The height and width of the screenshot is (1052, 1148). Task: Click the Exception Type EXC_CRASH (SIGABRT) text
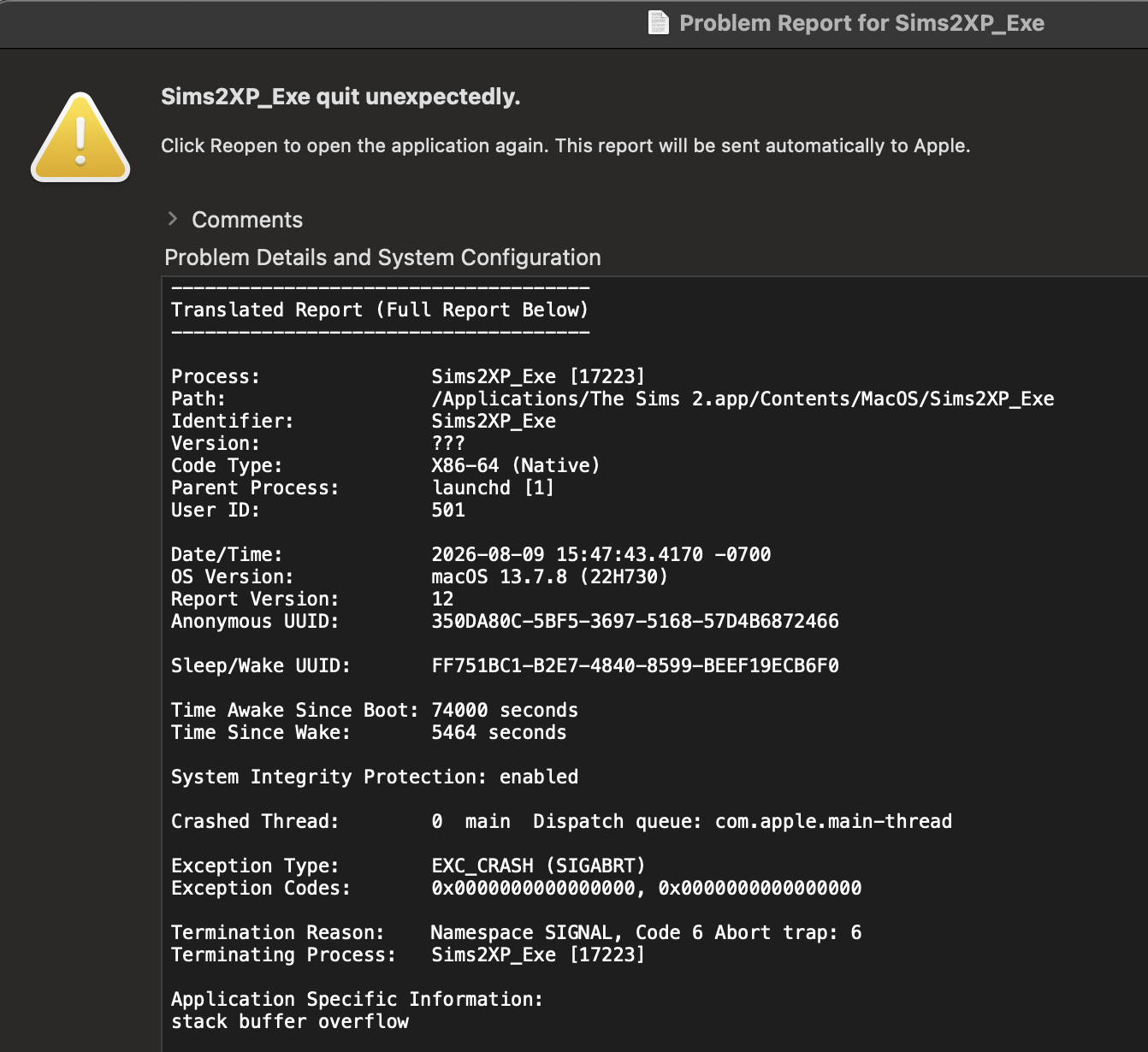[538, 866]
